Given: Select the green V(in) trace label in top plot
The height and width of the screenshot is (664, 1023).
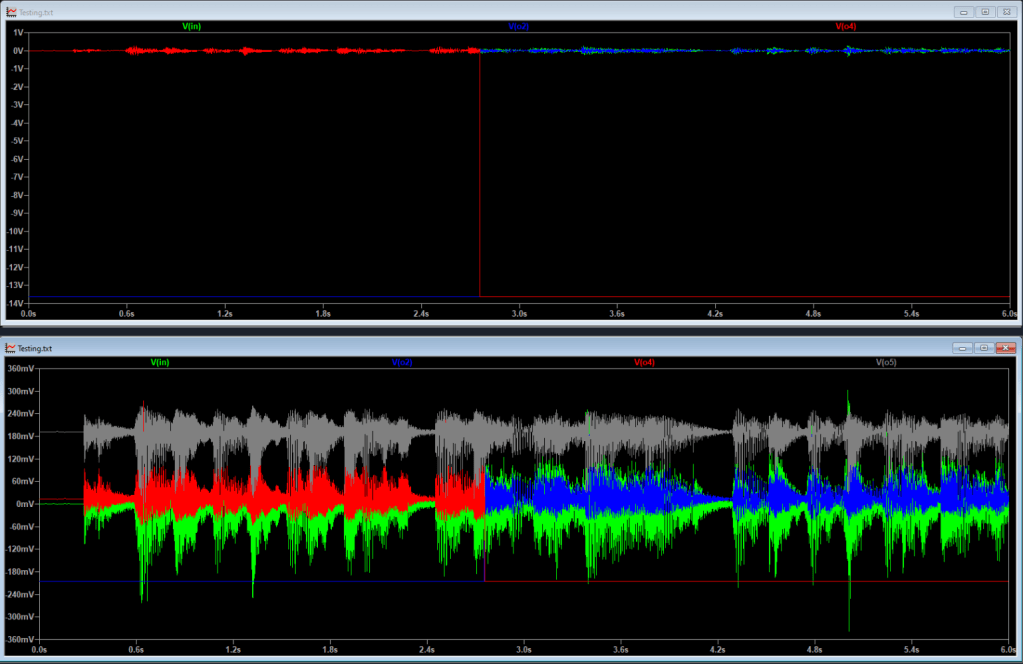Looking at the screenshot, I should click(x=191, y=26).
